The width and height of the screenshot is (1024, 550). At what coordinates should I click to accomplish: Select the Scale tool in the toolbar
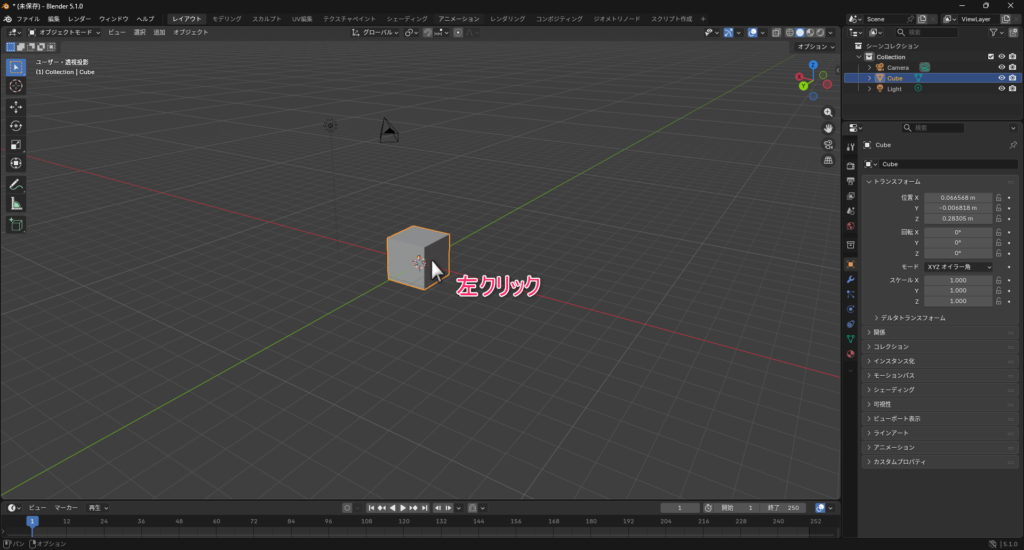click(x=16, y=144)
